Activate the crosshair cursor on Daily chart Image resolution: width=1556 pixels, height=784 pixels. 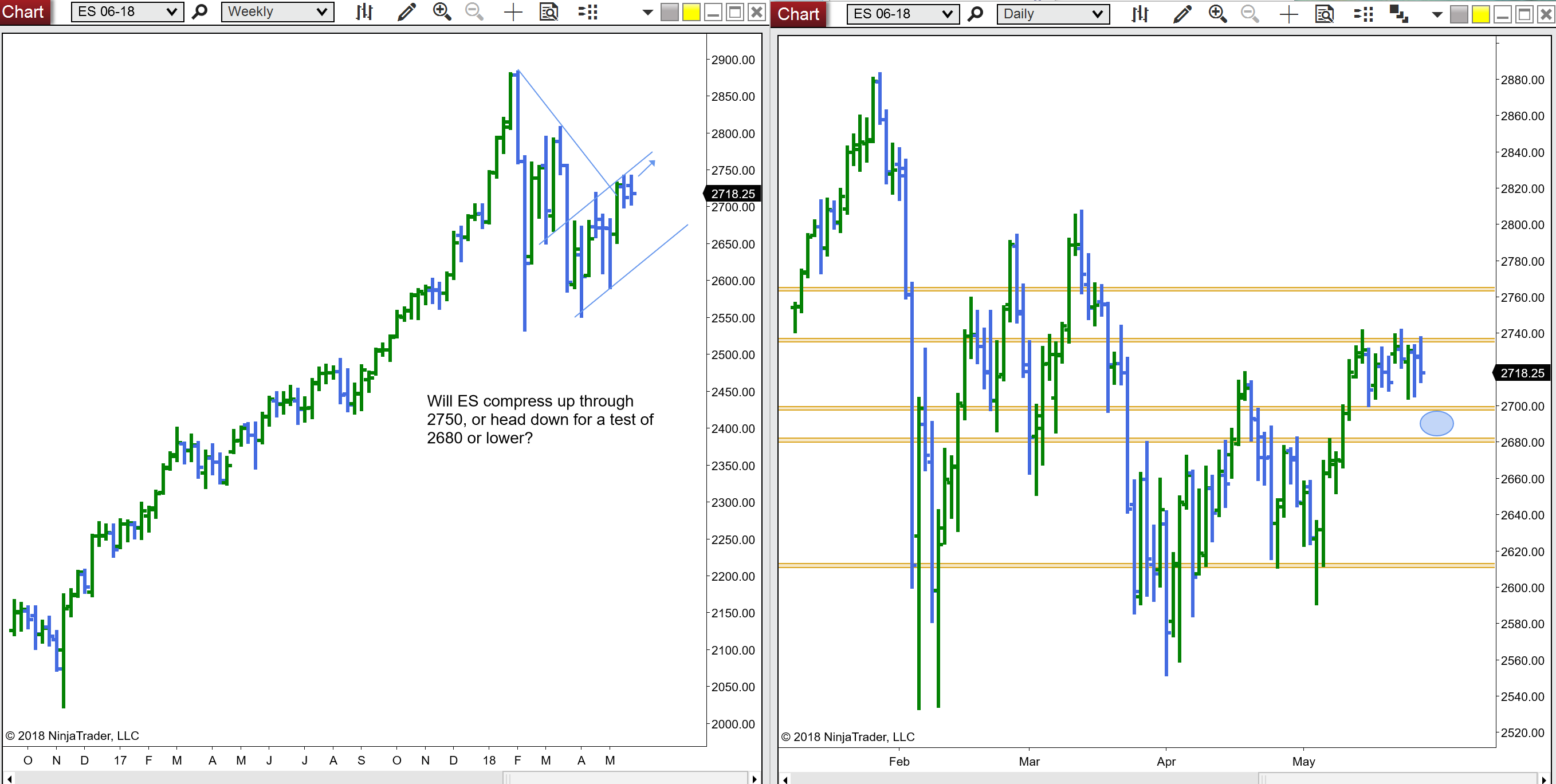(1288, 14)
